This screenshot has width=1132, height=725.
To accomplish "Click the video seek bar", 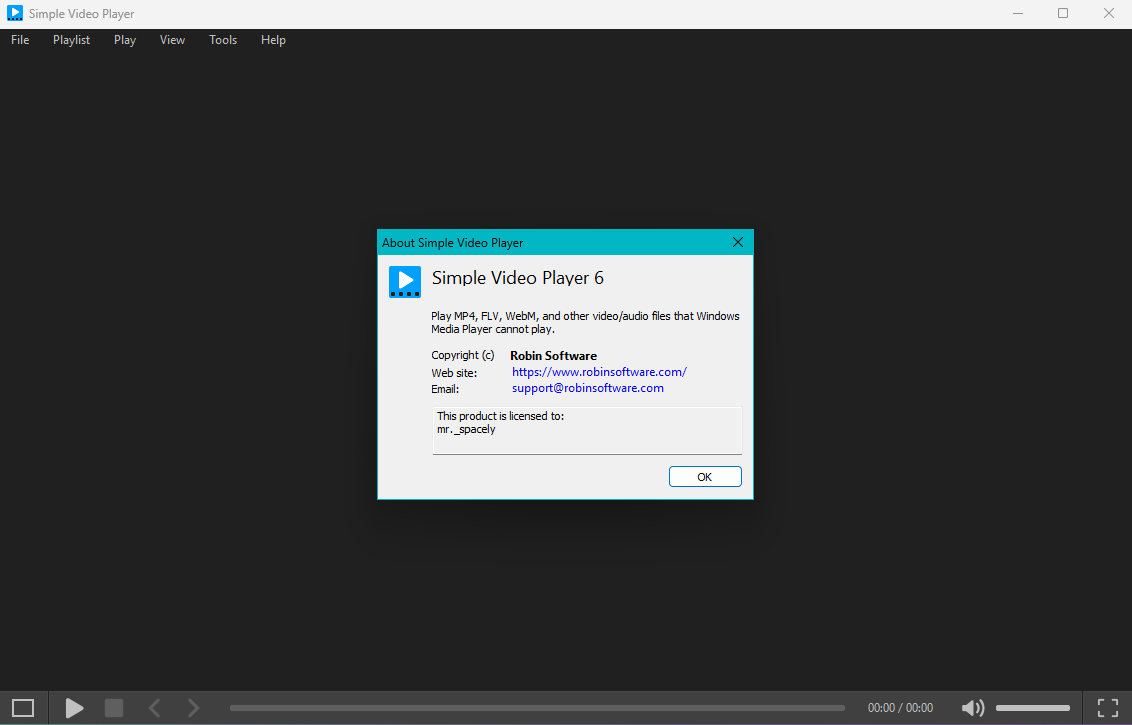I will coord(537,708).
